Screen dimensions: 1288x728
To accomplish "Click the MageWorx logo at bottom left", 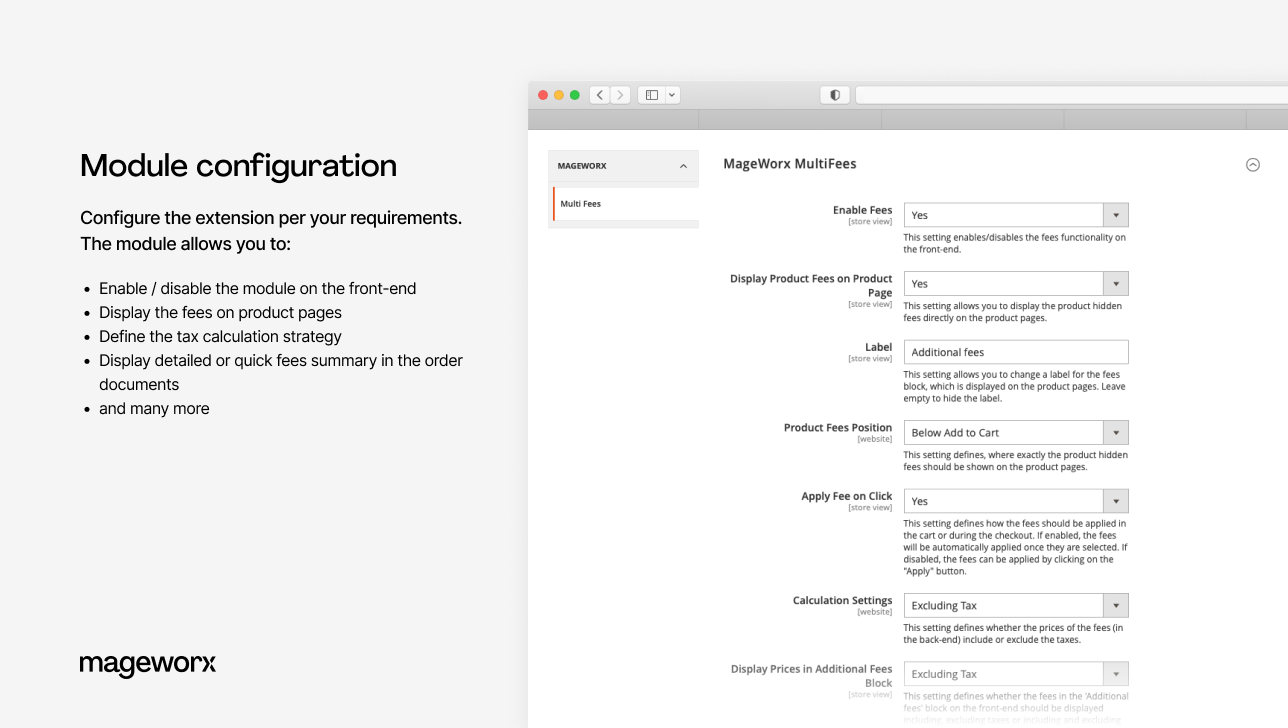I will tap(147, 664).
